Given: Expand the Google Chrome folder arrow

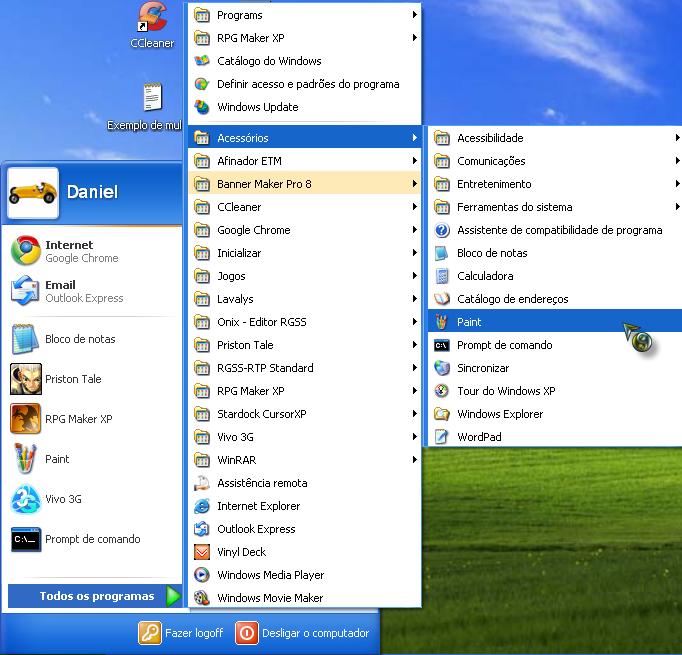Looking at the screenshot, I should click(415, 230).
